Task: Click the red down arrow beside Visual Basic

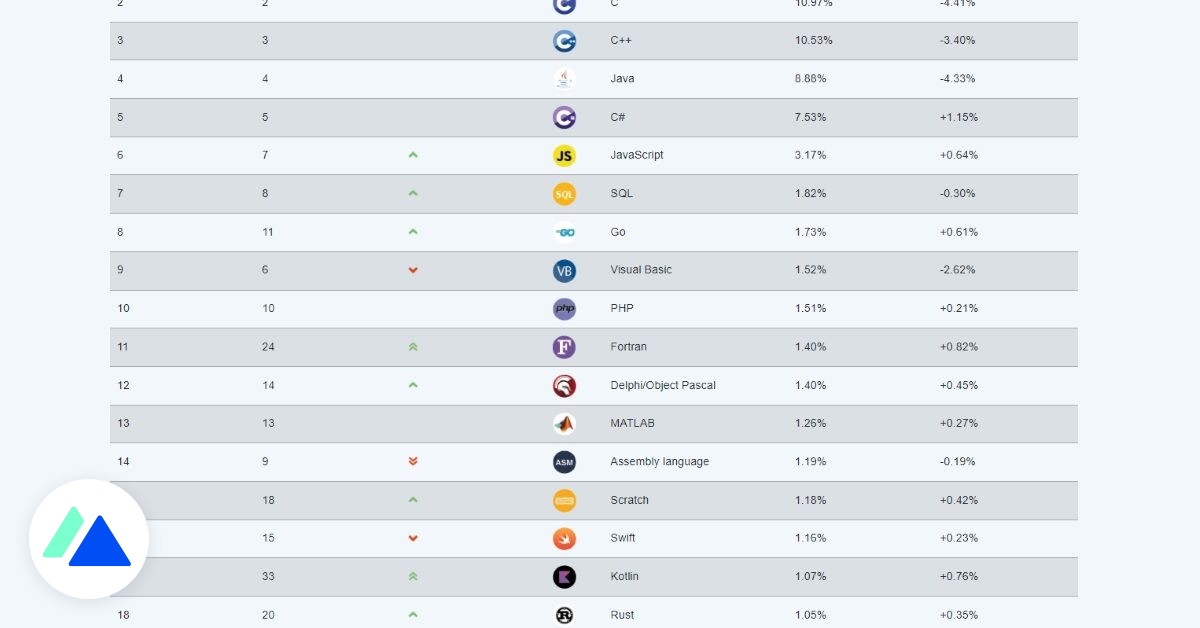Action: pos(413,270)
